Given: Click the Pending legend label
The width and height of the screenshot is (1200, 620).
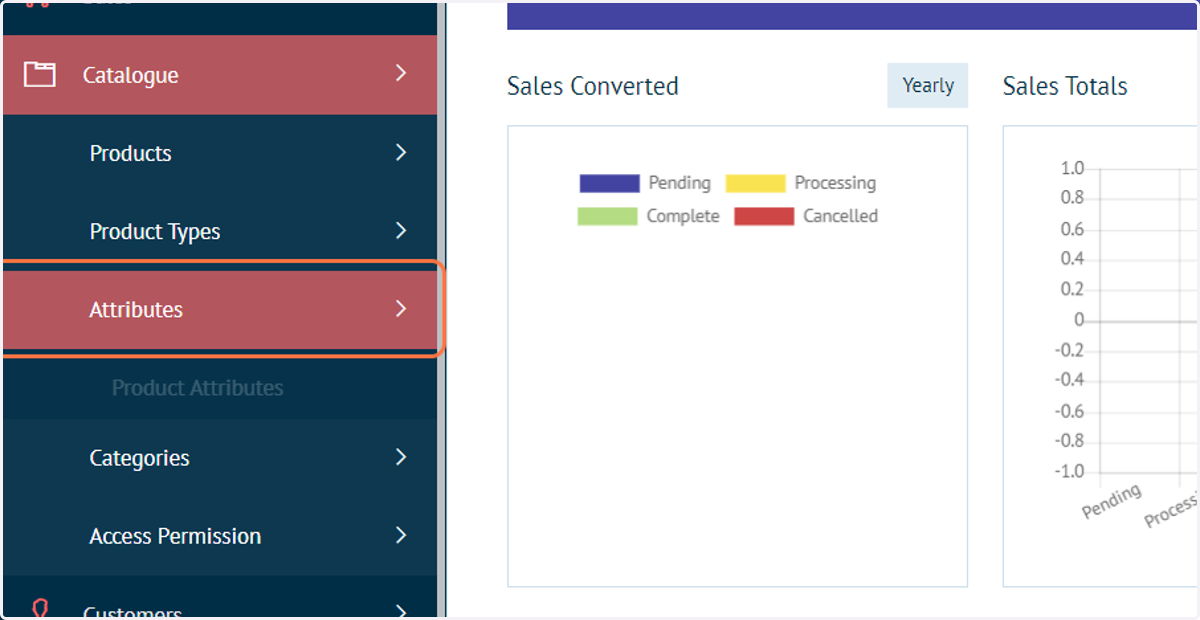Looking at the screenshot, I should [680, 183].
